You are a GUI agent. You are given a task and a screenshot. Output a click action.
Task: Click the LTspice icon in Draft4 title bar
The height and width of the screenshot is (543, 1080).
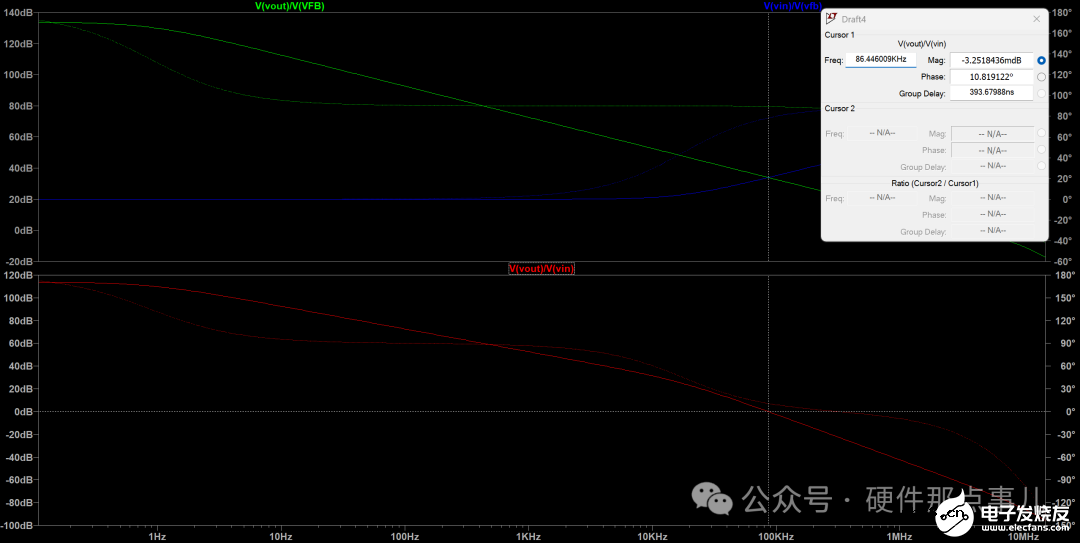point(831,19)
